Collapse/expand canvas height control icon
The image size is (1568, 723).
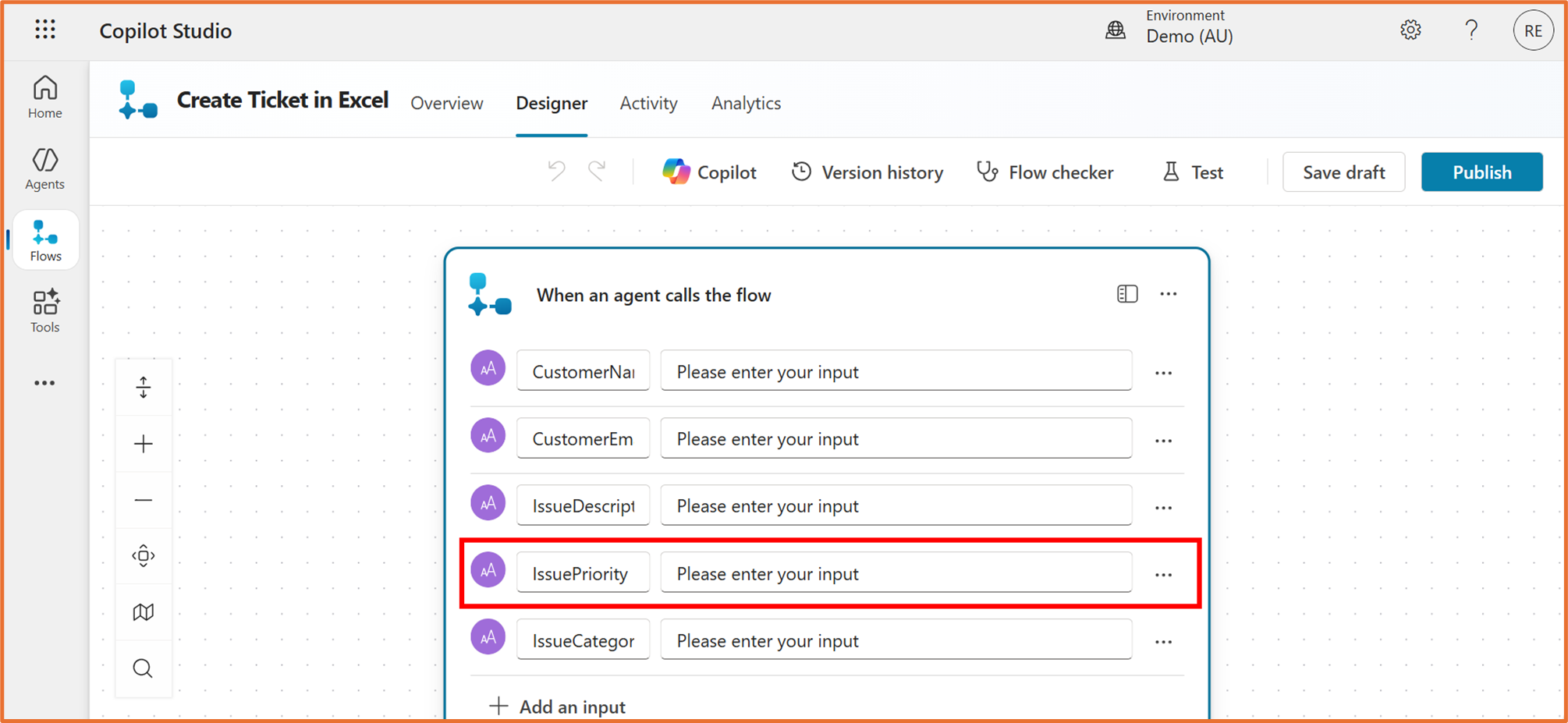point(144,387)
